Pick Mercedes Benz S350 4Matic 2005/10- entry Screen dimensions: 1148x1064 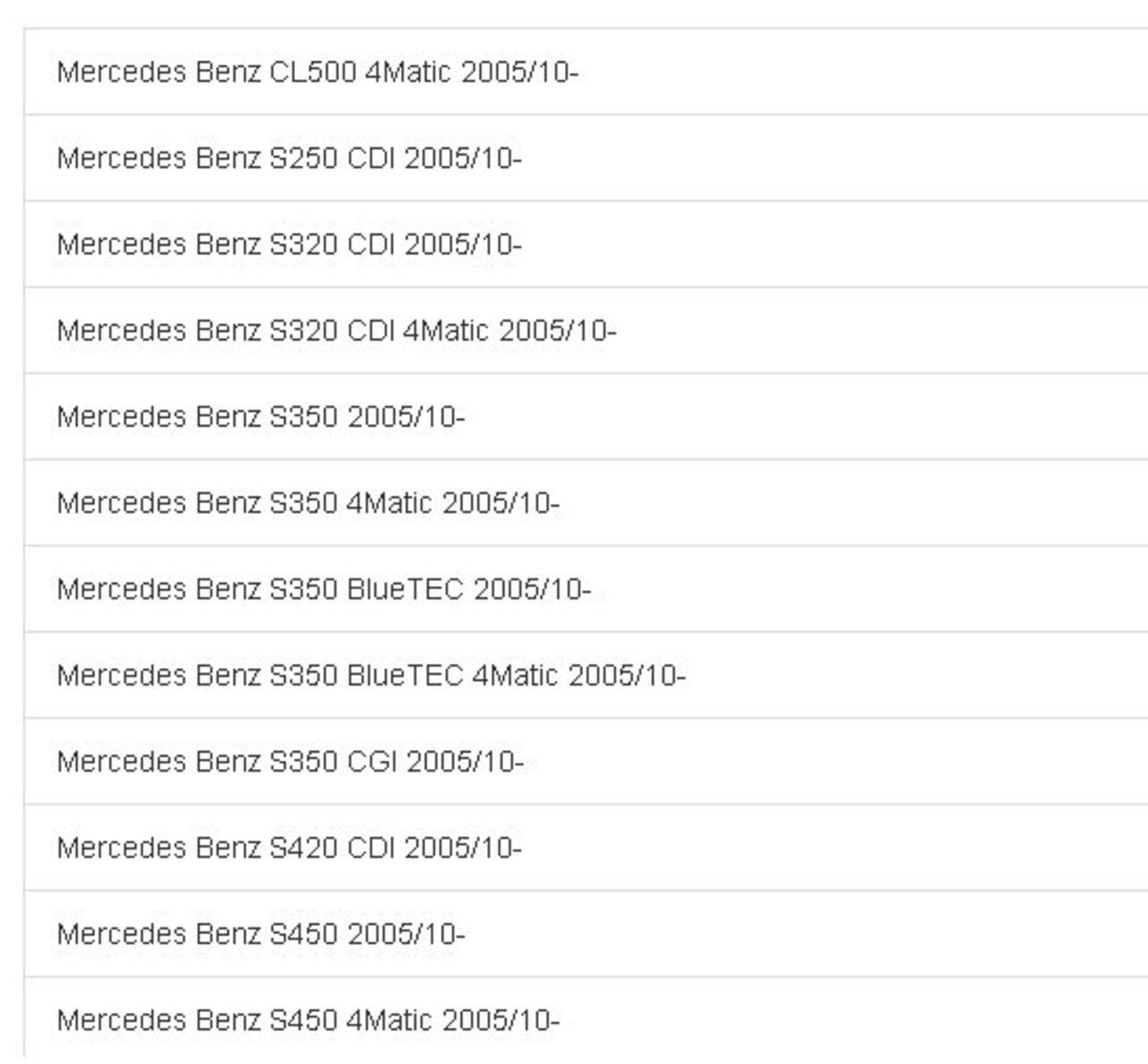click(x=587, y=502)
